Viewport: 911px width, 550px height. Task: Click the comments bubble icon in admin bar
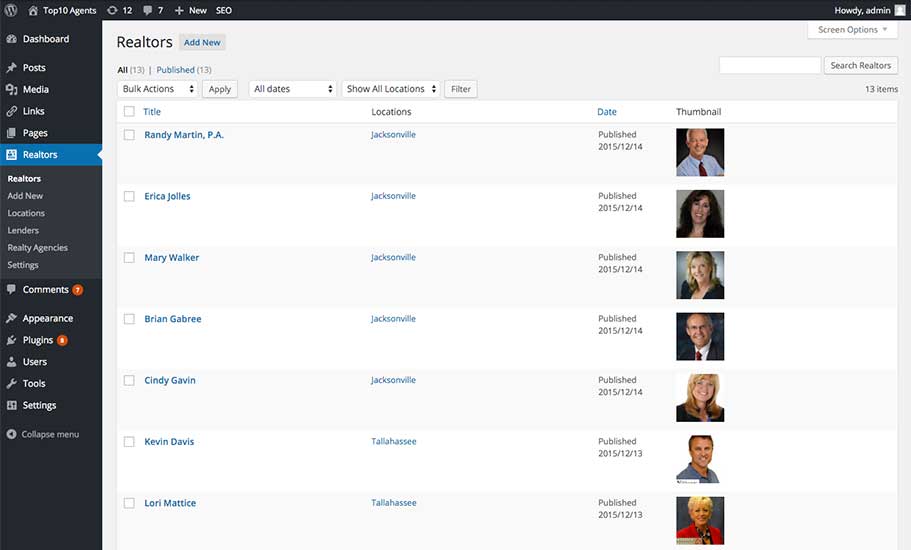[x=150, y=10]
